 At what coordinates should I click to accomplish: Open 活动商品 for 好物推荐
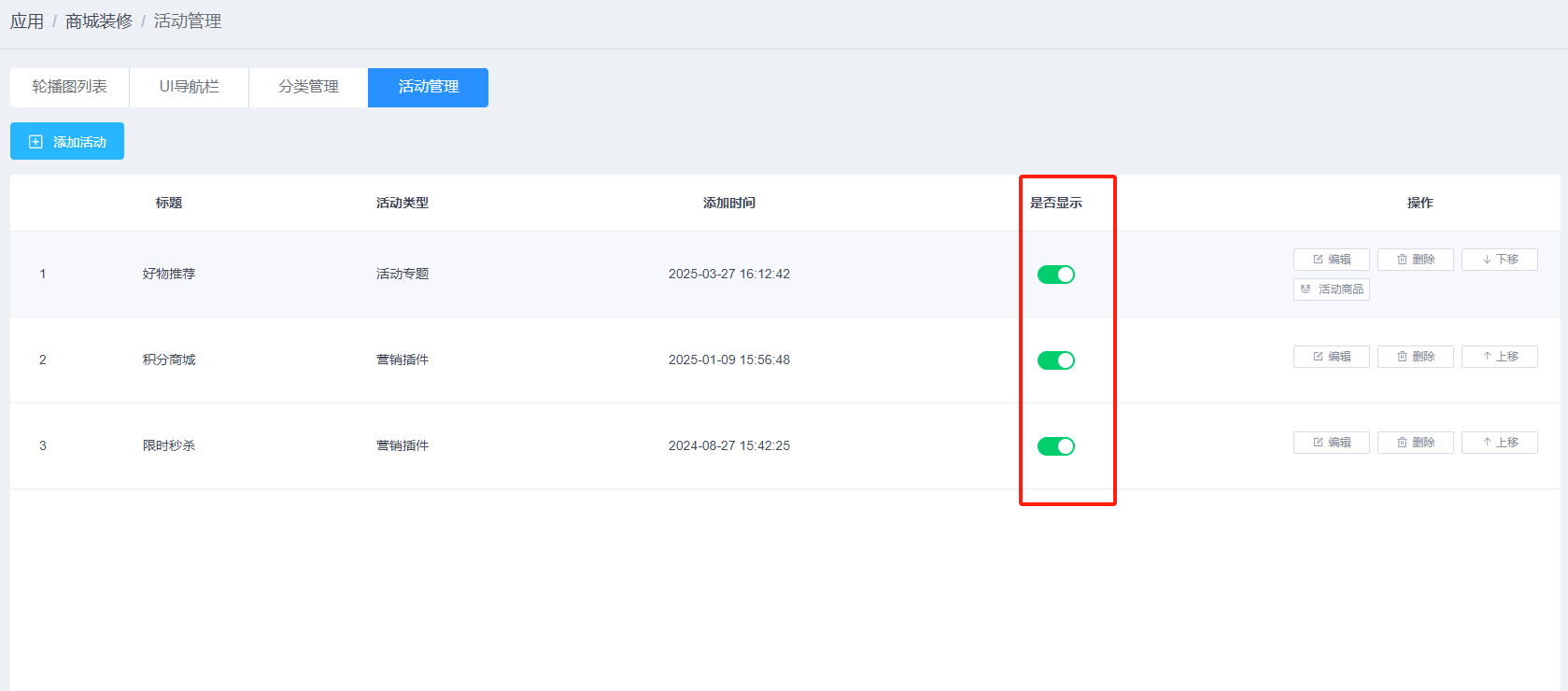coord(1331,289)
